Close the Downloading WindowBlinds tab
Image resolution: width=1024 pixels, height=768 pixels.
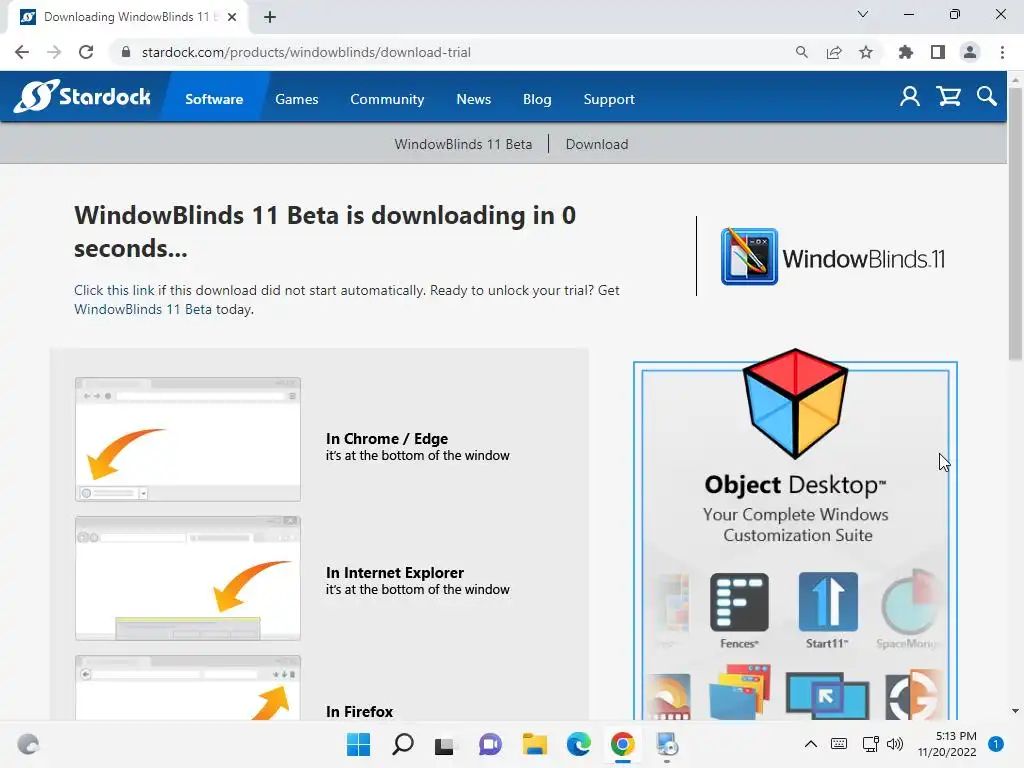[232, 17]
